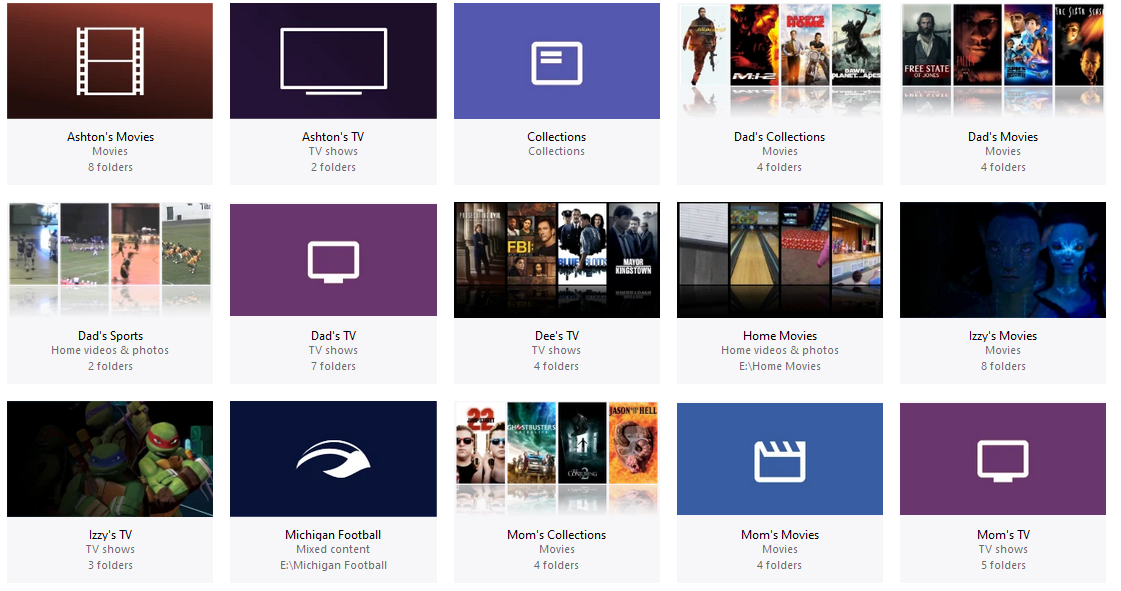Click the Dee's TV title
The height and width of the screenshot is (591, 1121).
pyautogui.click(x=556, y=336)
